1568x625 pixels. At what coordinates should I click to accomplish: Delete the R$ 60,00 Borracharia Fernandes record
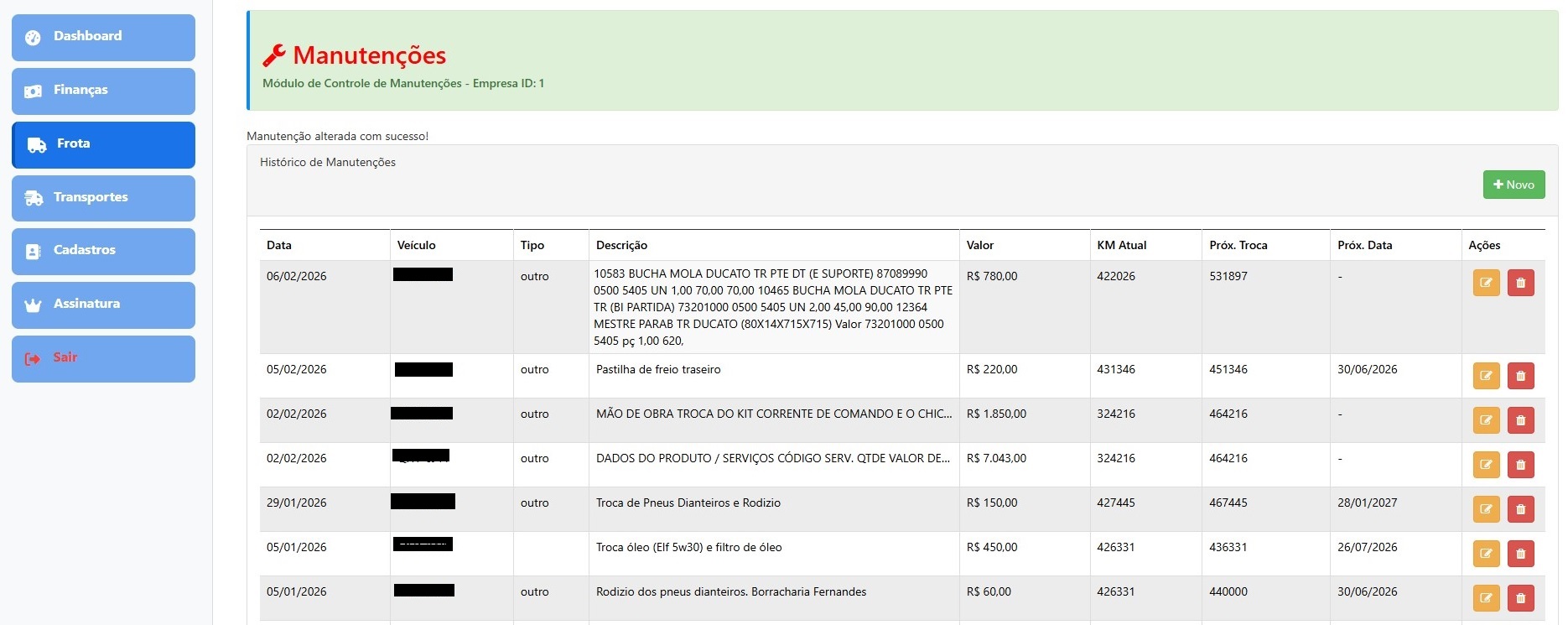[x=1520, y=598]
